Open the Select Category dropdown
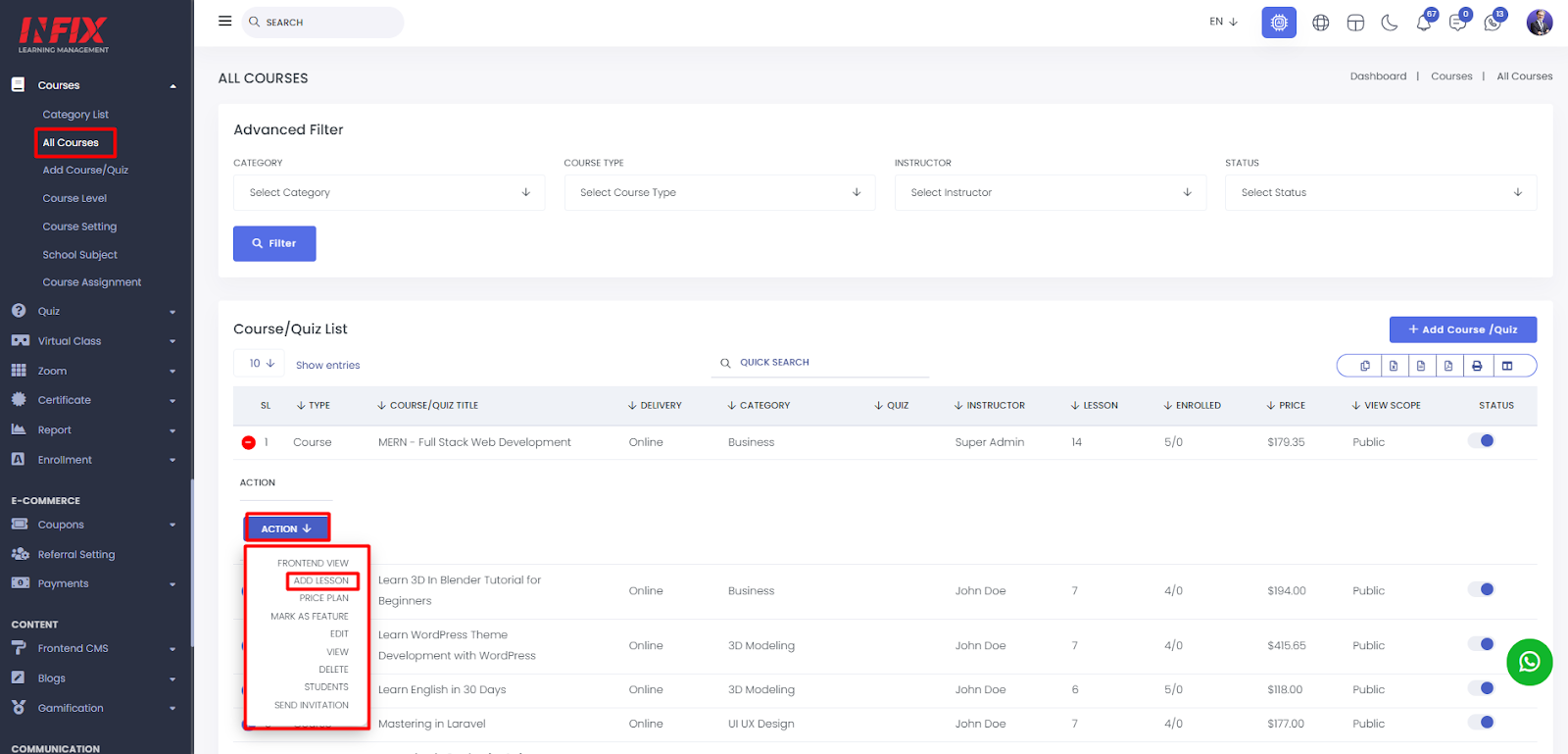The width and height of the screenshot is (1568, 754). pyautogui.click(x=389, y=192)
